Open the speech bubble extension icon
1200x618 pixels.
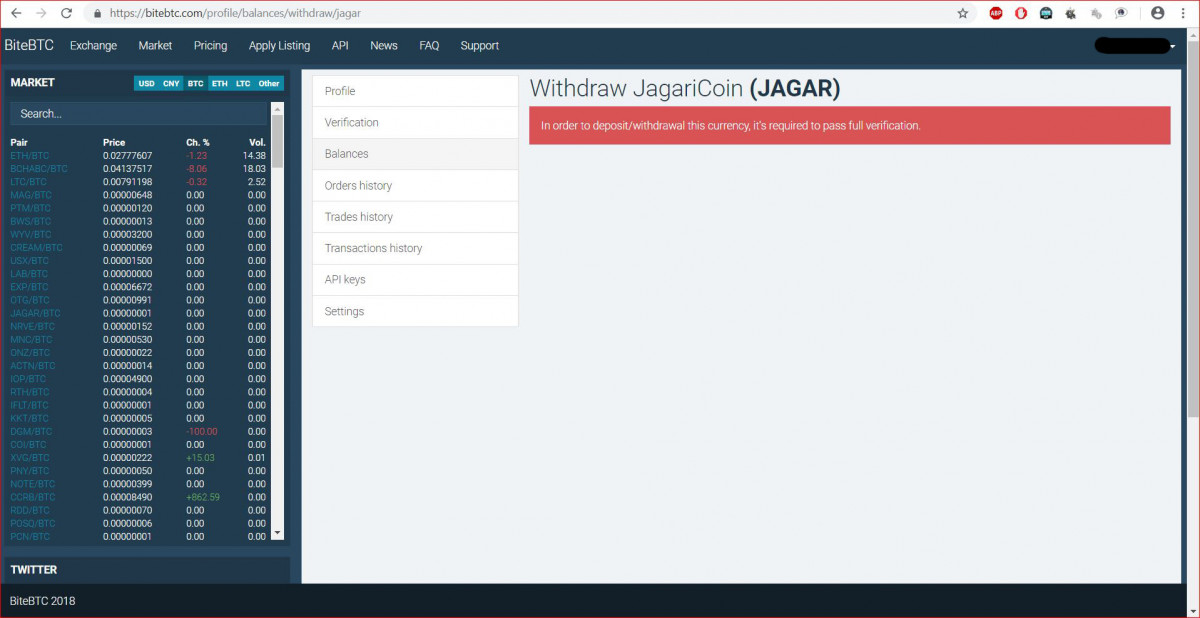(x=1122, y=14)
